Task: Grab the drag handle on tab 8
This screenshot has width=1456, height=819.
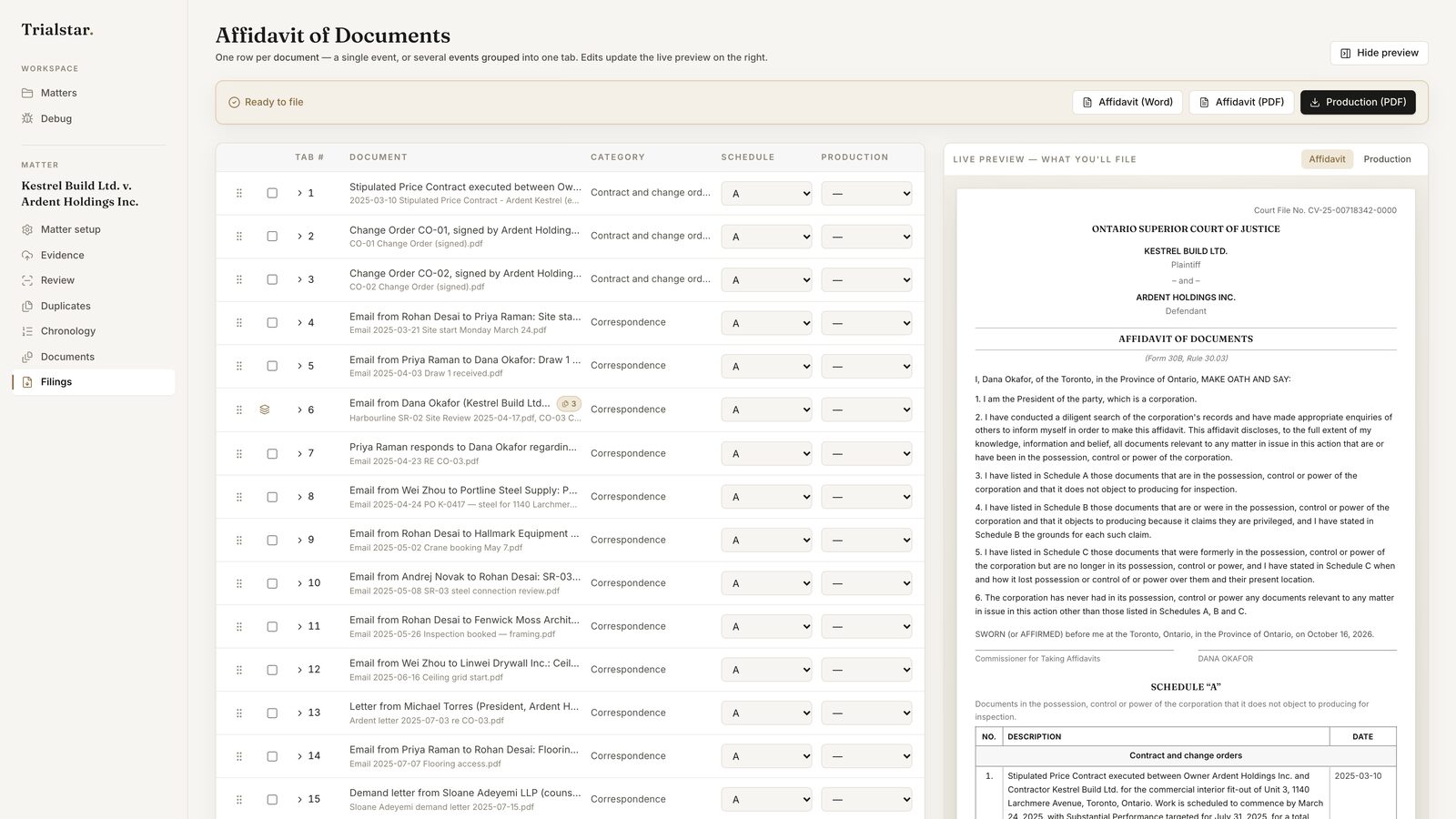Action: tap(239, 497)
